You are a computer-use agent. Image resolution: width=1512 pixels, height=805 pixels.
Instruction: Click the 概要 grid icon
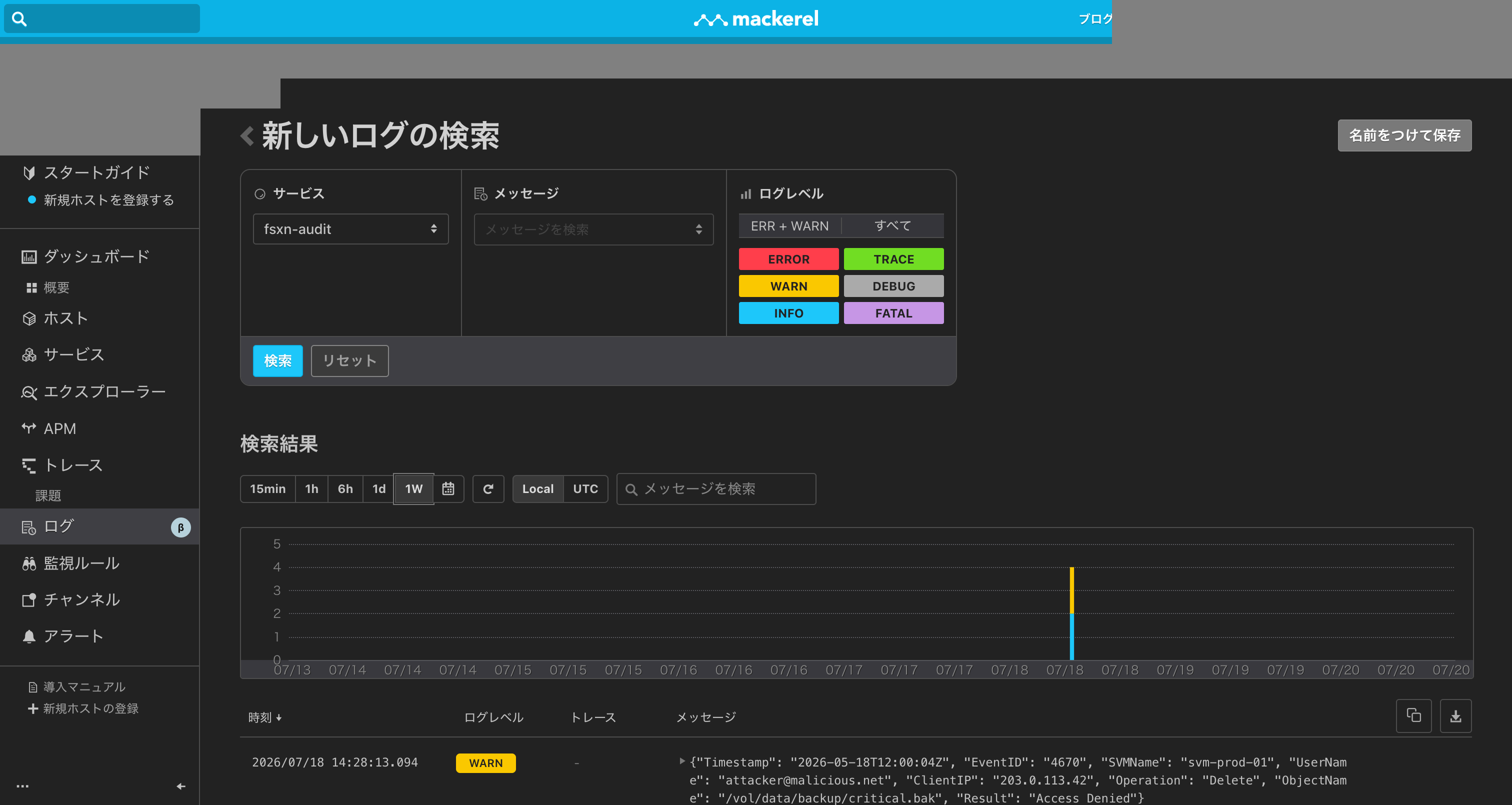[31, 287]
